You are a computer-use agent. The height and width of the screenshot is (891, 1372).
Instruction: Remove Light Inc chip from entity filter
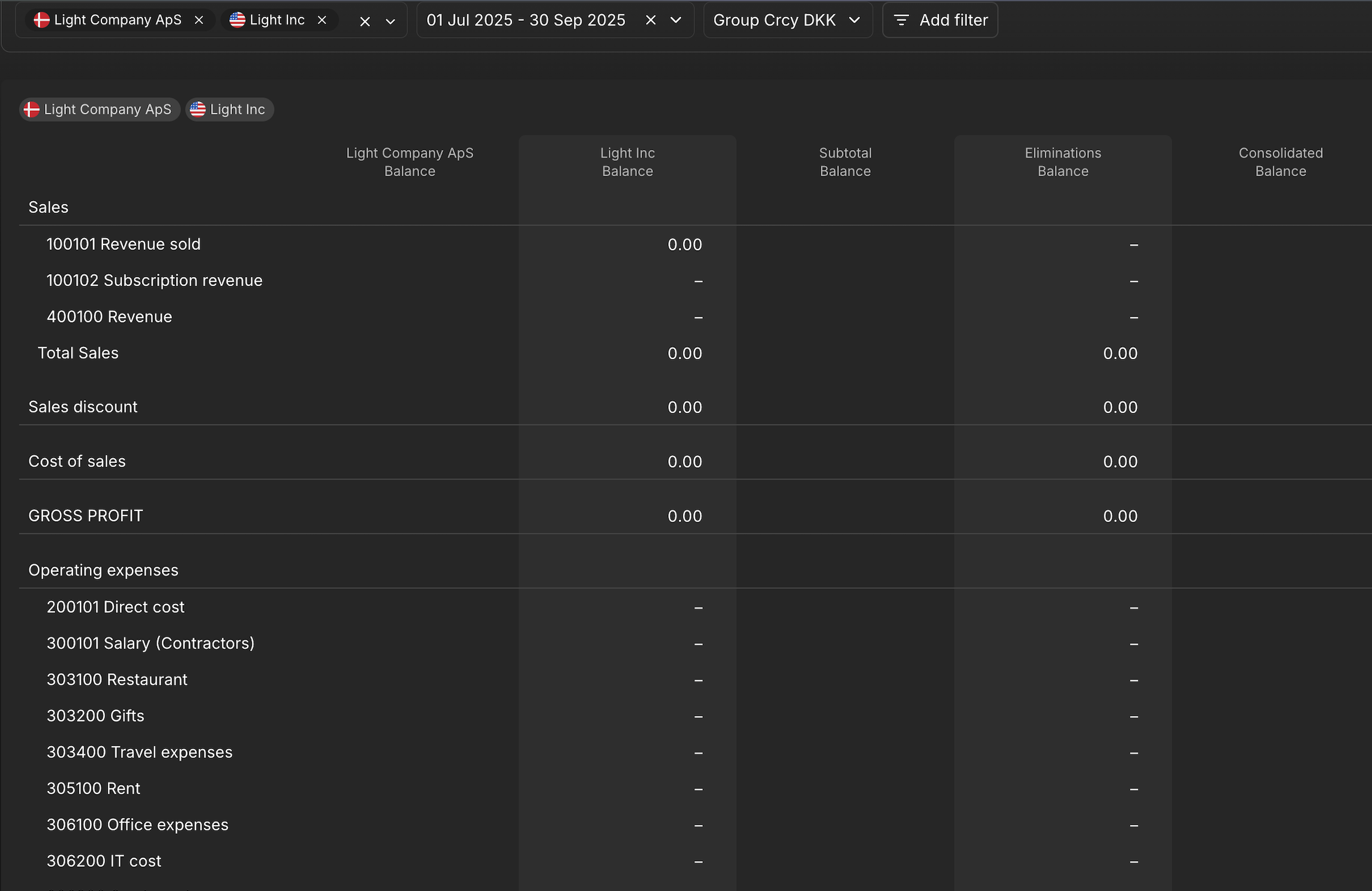coord(322,20)
